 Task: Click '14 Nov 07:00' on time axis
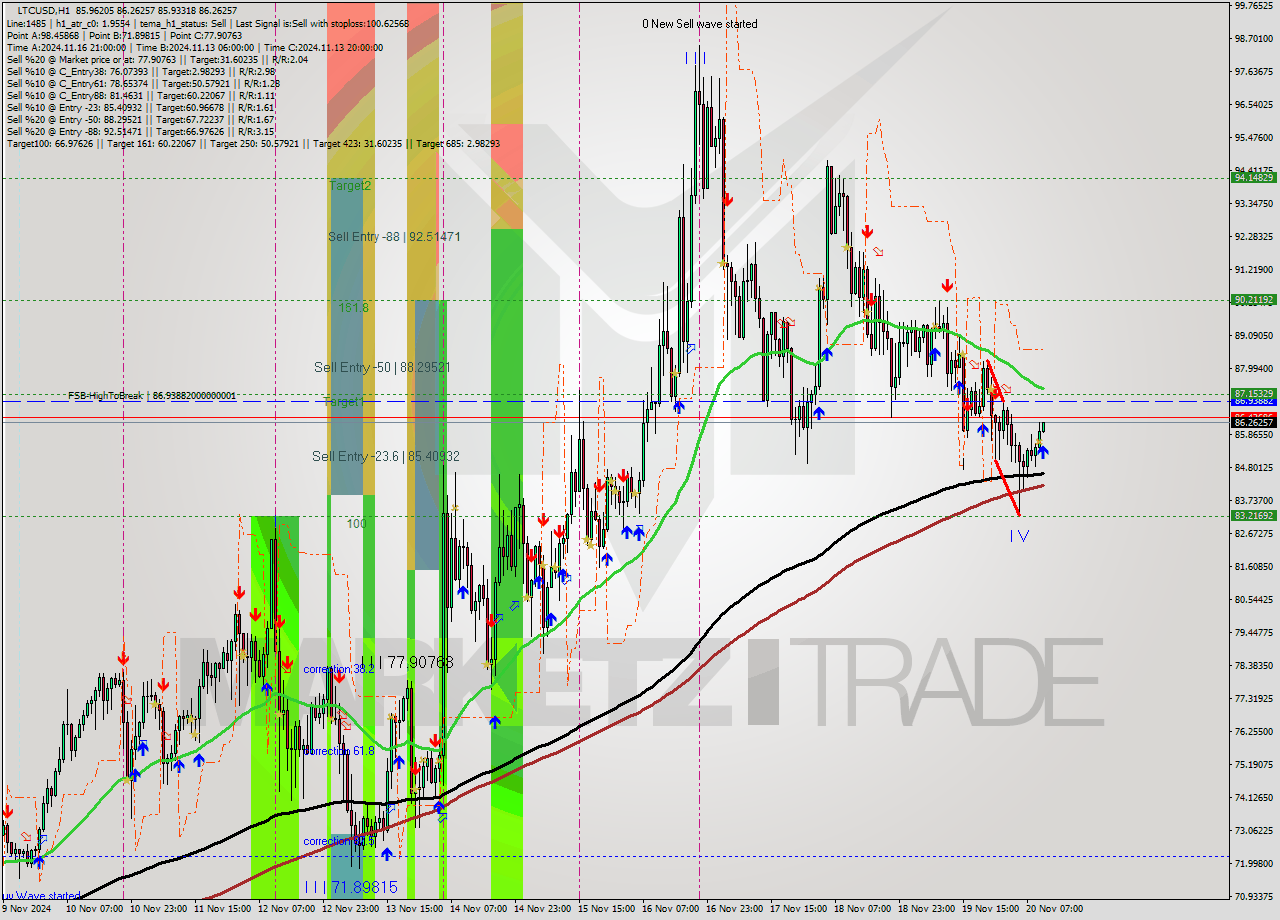click(x=478, y=909)
